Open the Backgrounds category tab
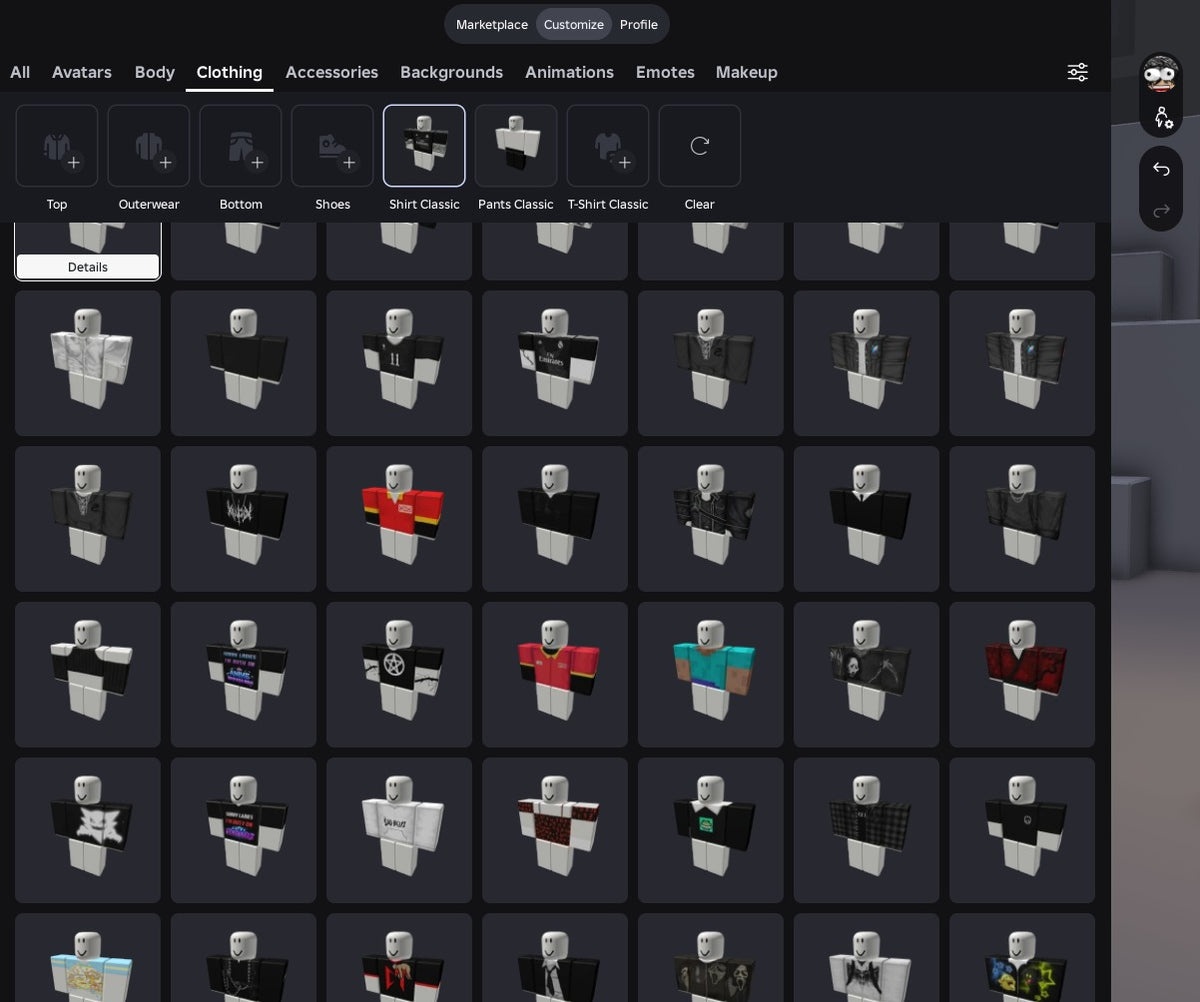The image size is (1200, 1002). pos(452,72)
